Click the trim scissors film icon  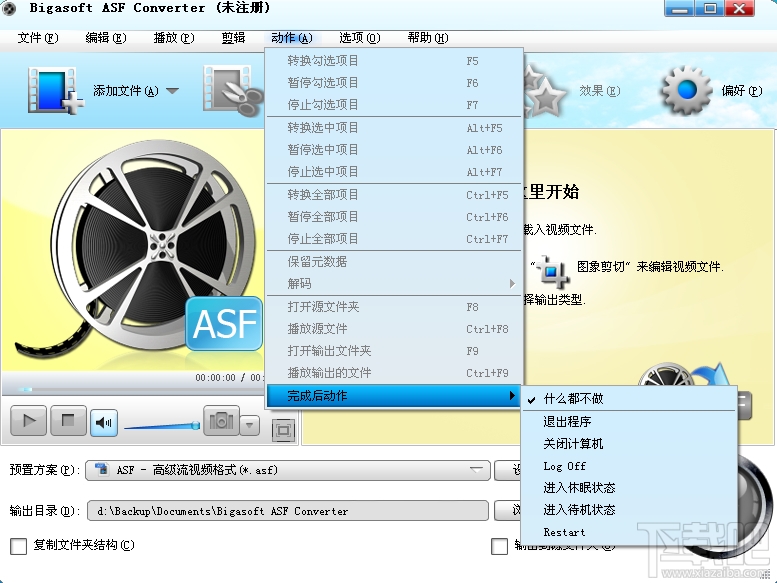[x=232, y=91]
